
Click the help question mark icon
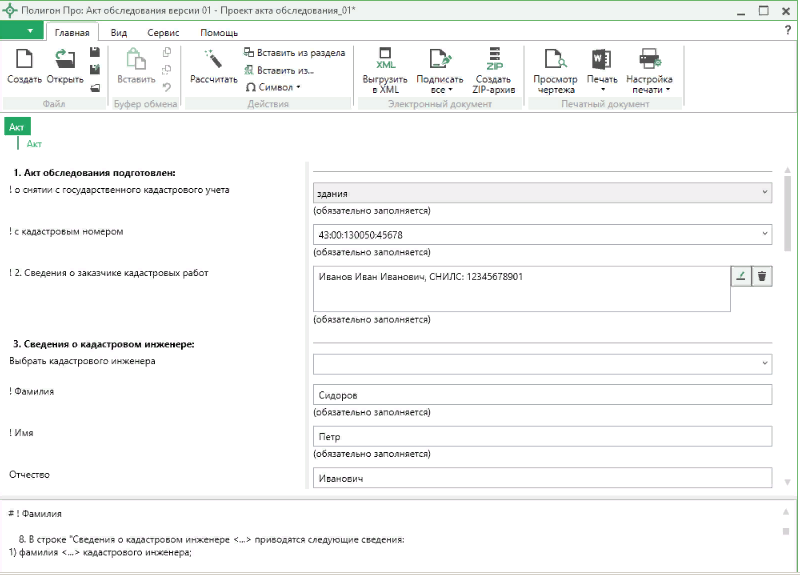tap(787, 32)
